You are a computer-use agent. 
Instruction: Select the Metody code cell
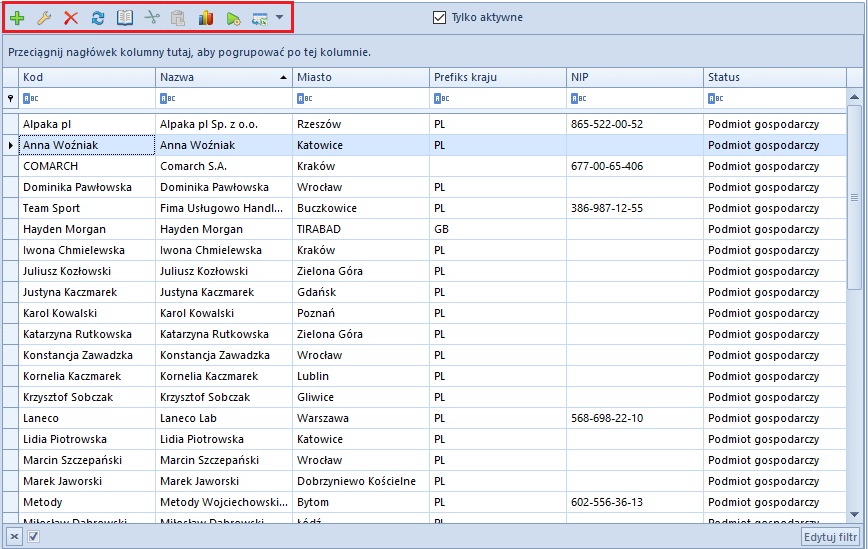87,503
